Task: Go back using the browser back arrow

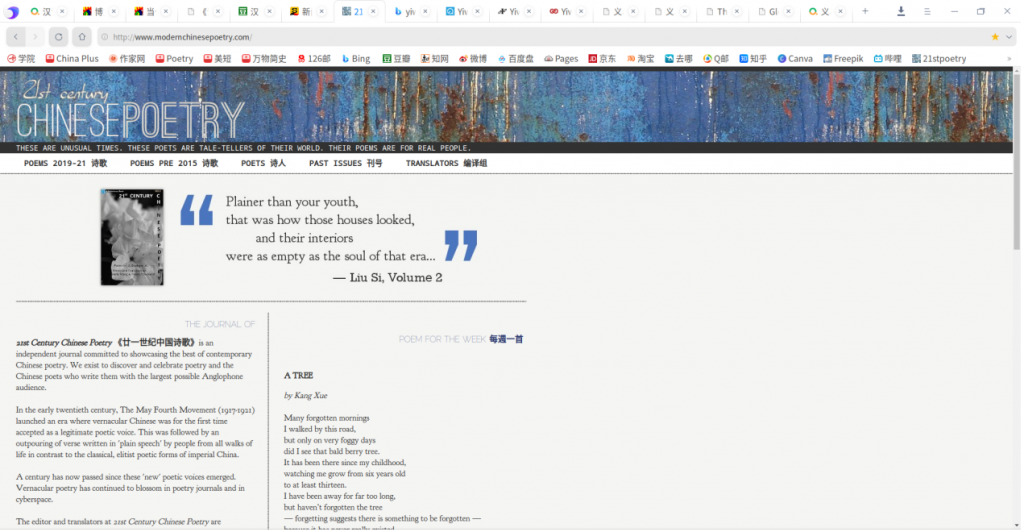Action: [16, 37]
